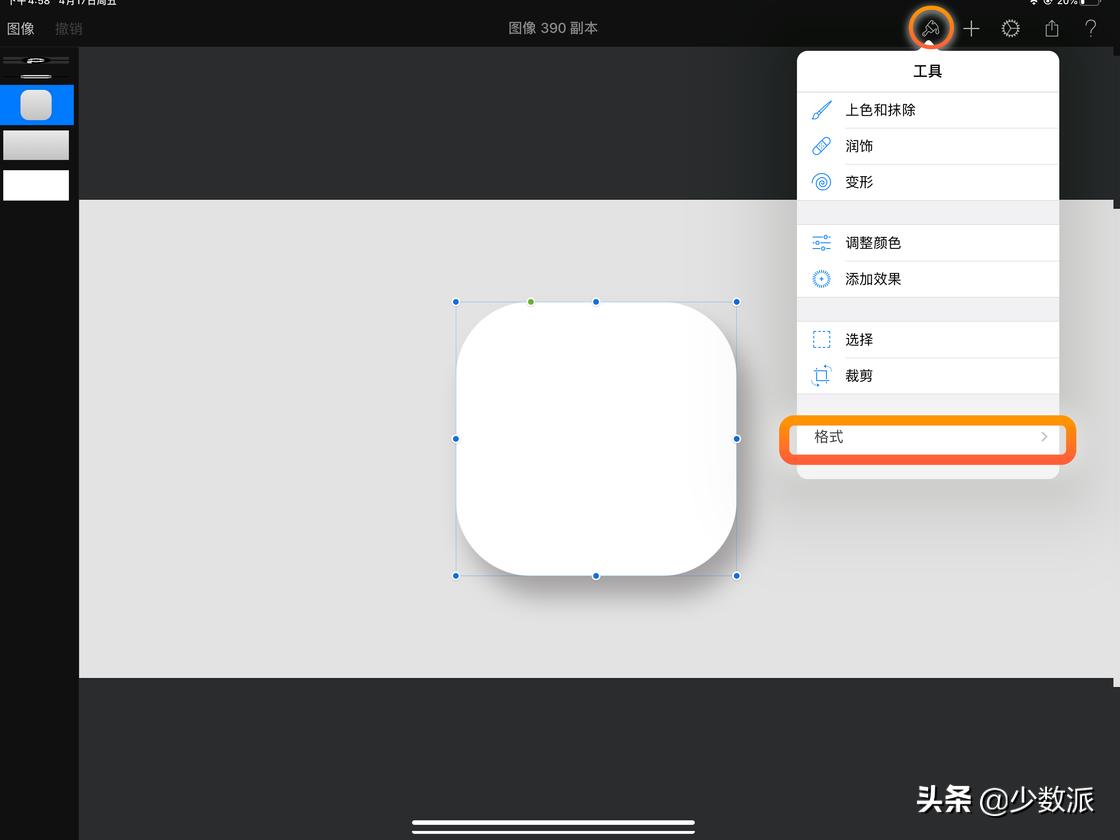Viewport: 1120px width, 840px height.
Task: Click the top-left corner handle of the shape
Action: click(456, 302)
